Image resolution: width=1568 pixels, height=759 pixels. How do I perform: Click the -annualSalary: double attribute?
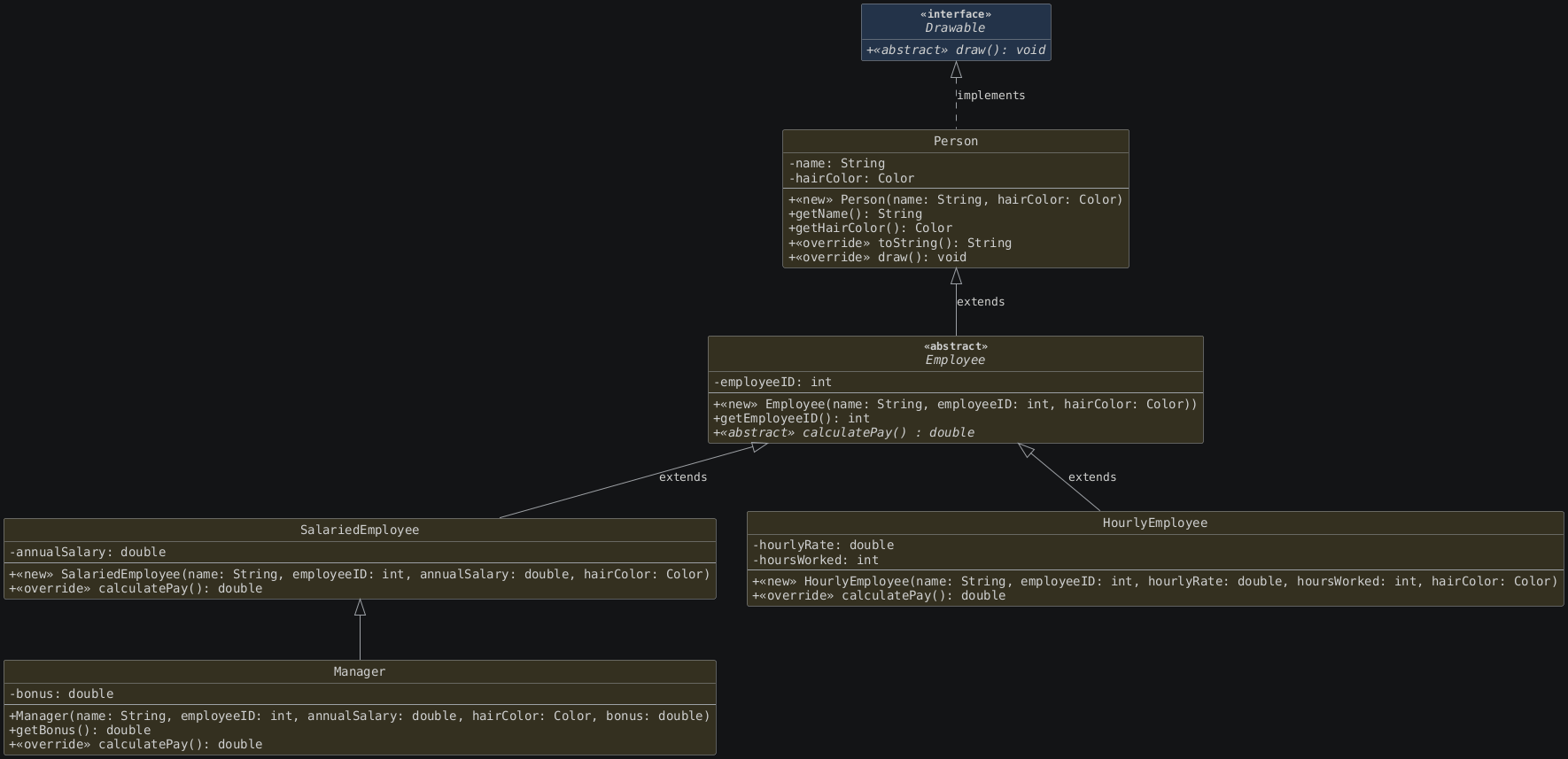[88, 552]
